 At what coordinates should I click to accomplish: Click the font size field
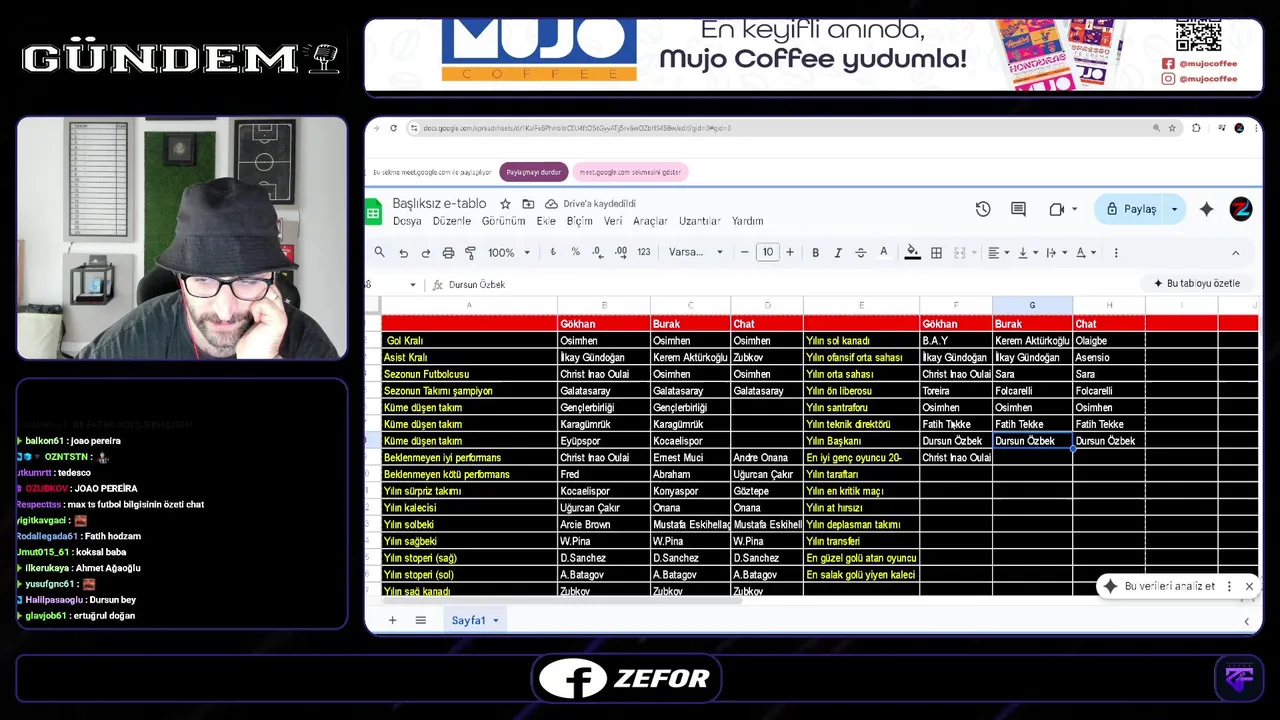[767, 253]
